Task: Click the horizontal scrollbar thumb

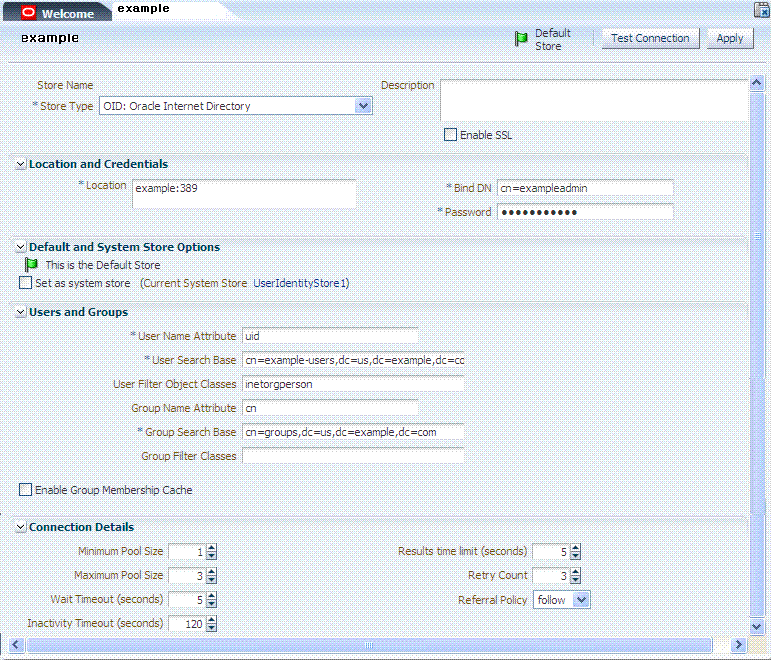Action: coord(369,645)
